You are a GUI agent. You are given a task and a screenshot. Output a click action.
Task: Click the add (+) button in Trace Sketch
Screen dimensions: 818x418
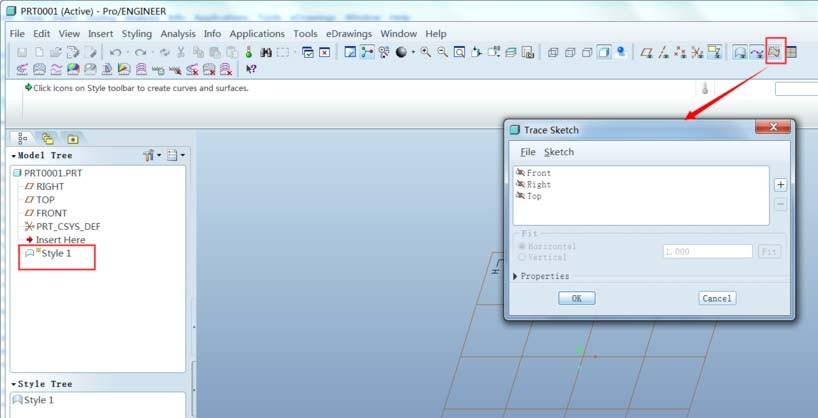point(780,184)
